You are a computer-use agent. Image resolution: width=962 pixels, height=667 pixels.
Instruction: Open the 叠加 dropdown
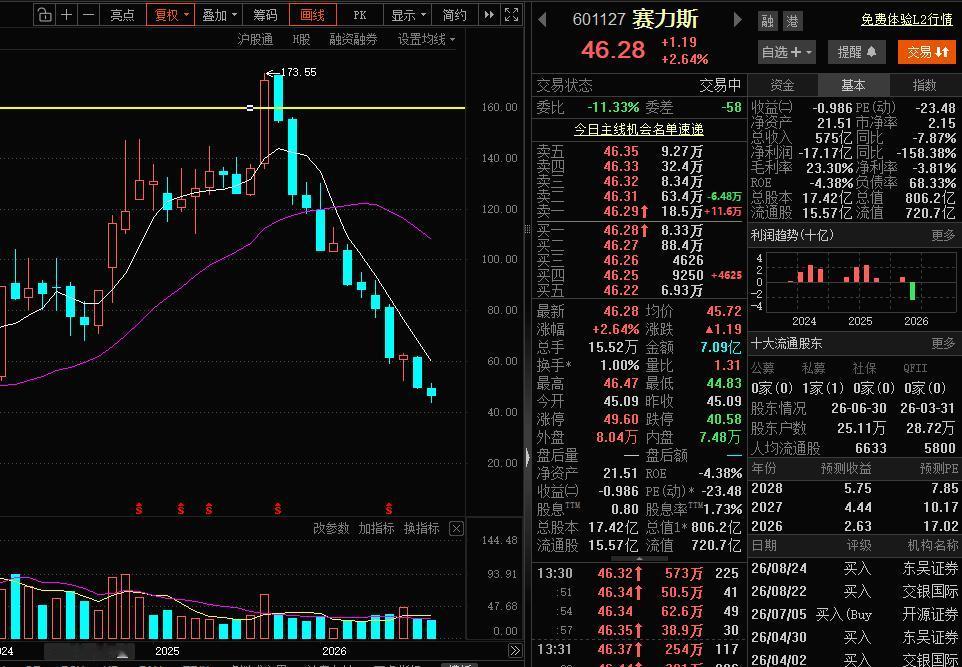(x=219, y=15)
